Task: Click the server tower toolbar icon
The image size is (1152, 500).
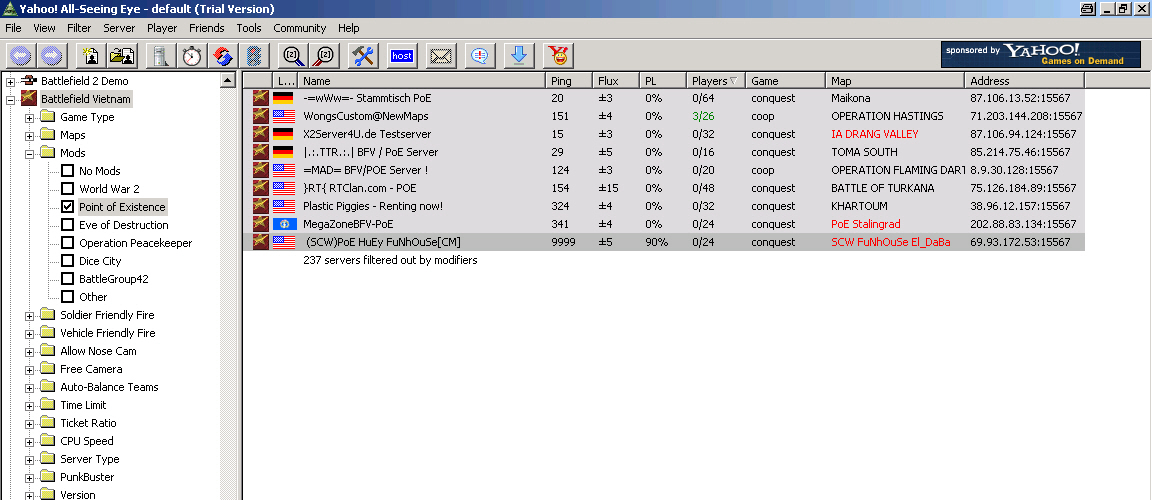Action: tap(159, 56)
